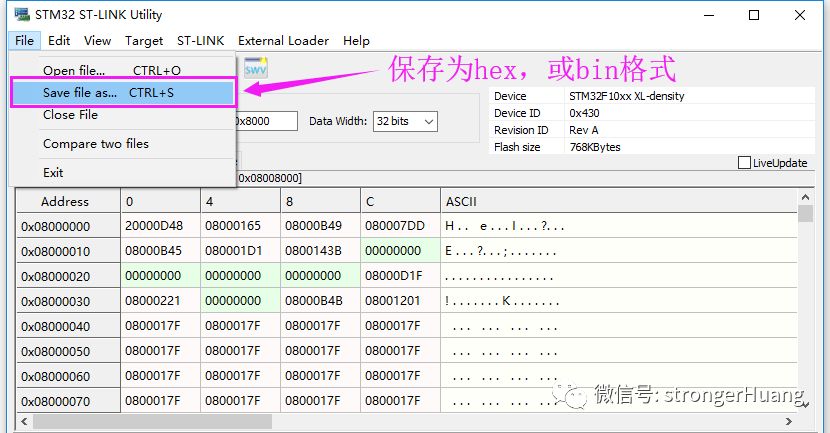Select memory cell 08000B49
This screenshot has height=433, width=830.
(x=320, y=226)
